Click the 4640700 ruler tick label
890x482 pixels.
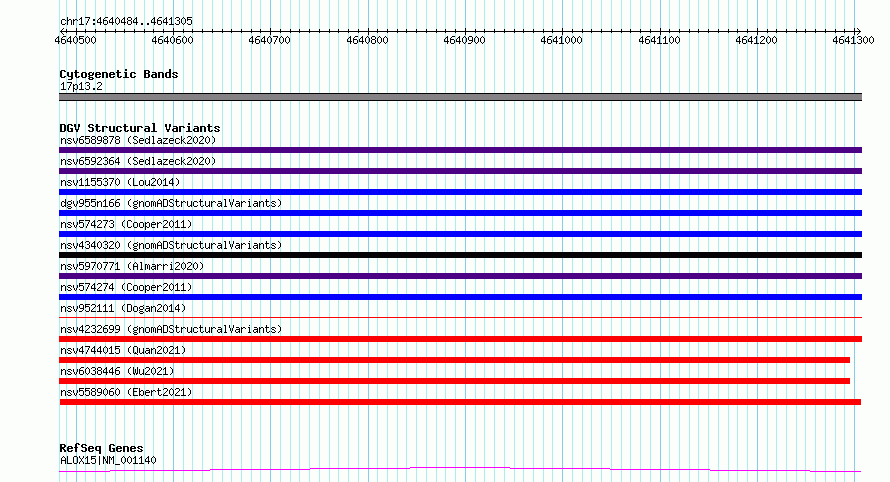[x=270, y=40]
